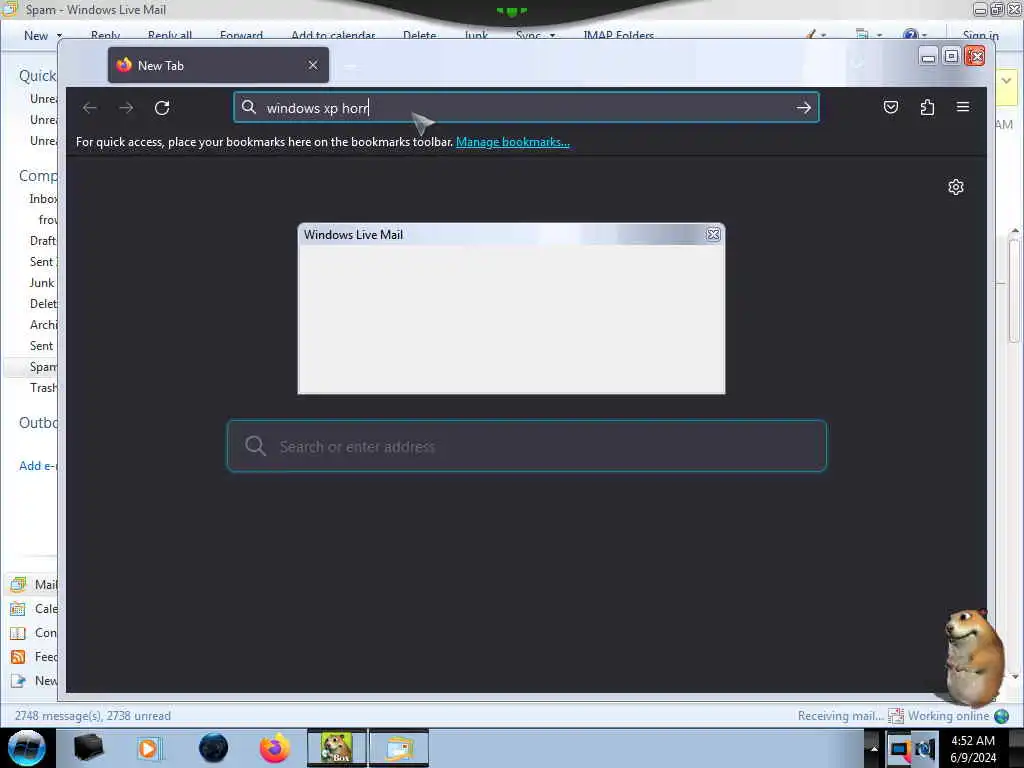Screen dimensions: 1024x768
Task: Click the address bar with 'windows xp horr'
Action: pyautogui.click(x=526, y=108)
